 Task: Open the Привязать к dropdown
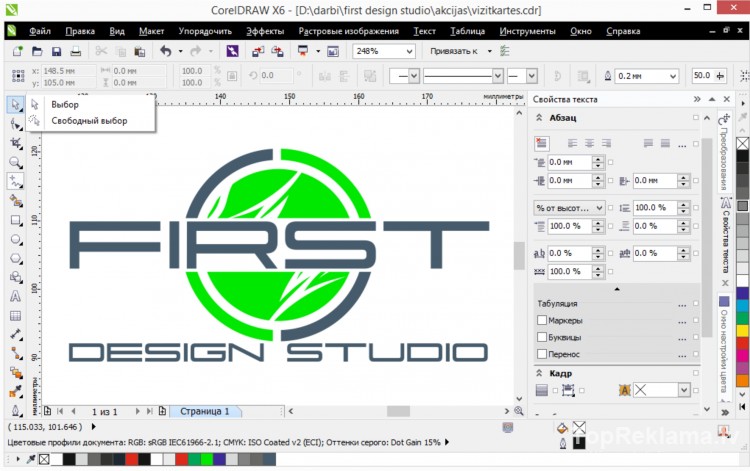click(490, 51)
